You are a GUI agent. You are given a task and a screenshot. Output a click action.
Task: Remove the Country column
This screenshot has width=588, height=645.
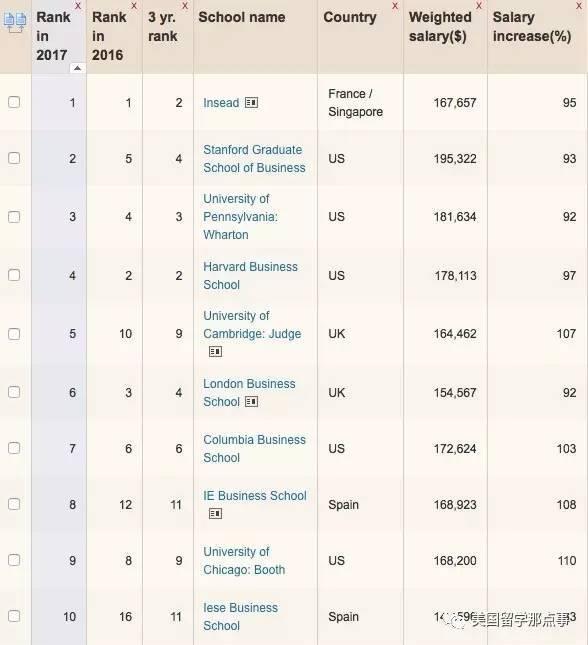[x=395, y=6]
